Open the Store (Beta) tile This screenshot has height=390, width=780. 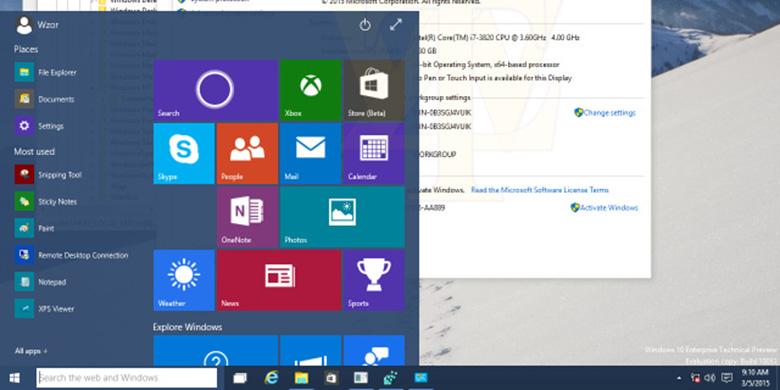click(x=374, y=90)
